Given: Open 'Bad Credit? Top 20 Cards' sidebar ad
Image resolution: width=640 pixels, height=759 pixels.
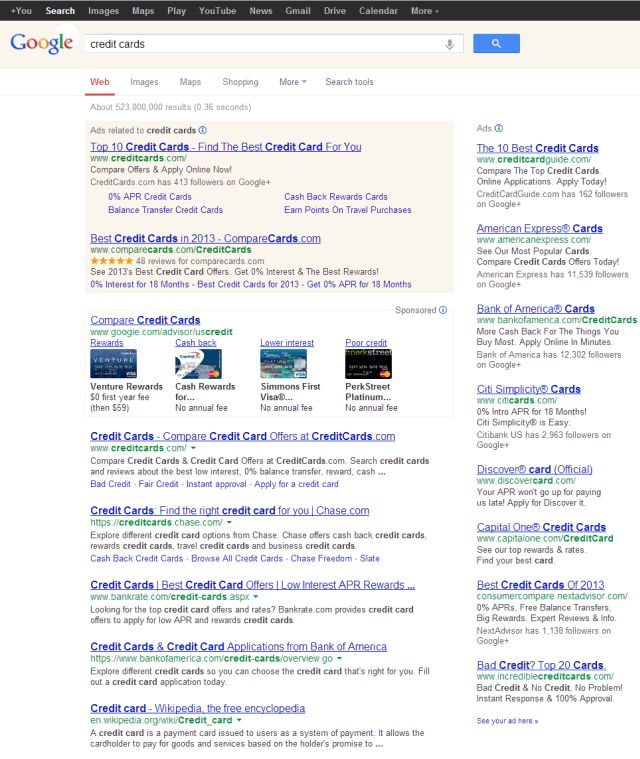Looking at the screenshot, I should pyautogui.click(x=541, y=665).
